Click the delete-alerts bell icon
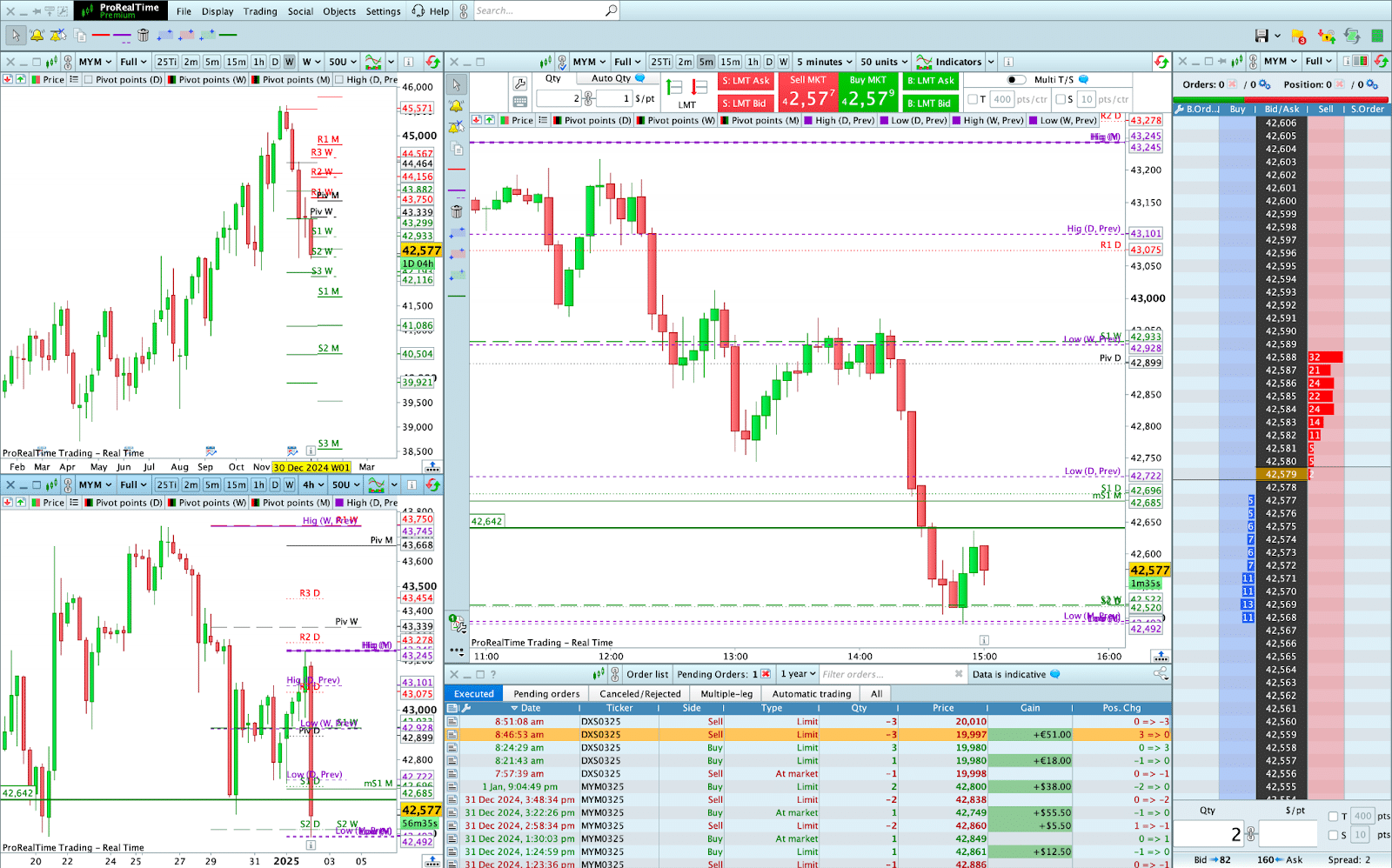This screenshot has height=868, width=1392. 57,37
